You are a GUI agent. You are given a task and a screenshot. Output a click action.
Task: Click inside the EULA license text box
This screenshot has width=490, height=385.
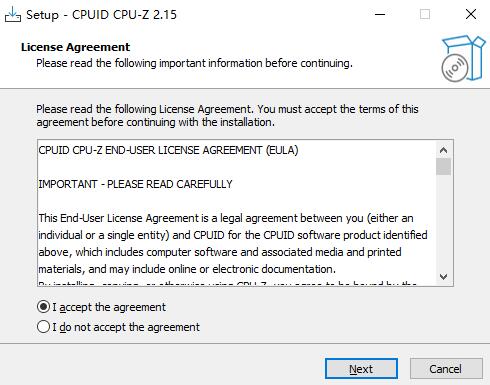(236, 213)
